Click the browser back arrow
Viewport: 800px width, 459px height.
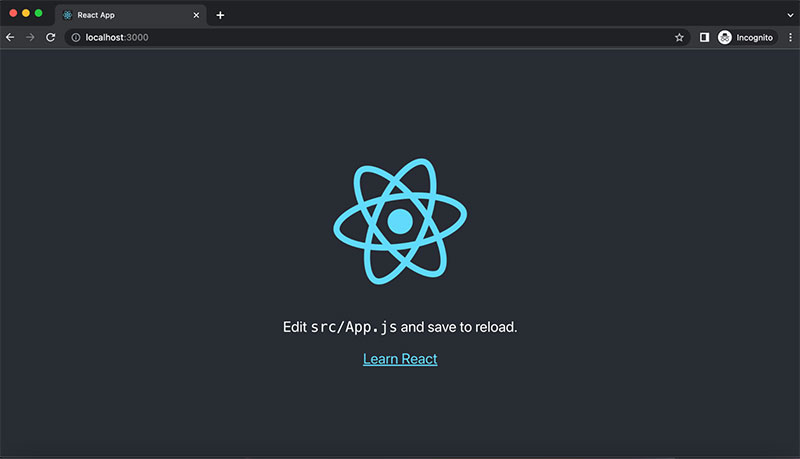[10, 37]
